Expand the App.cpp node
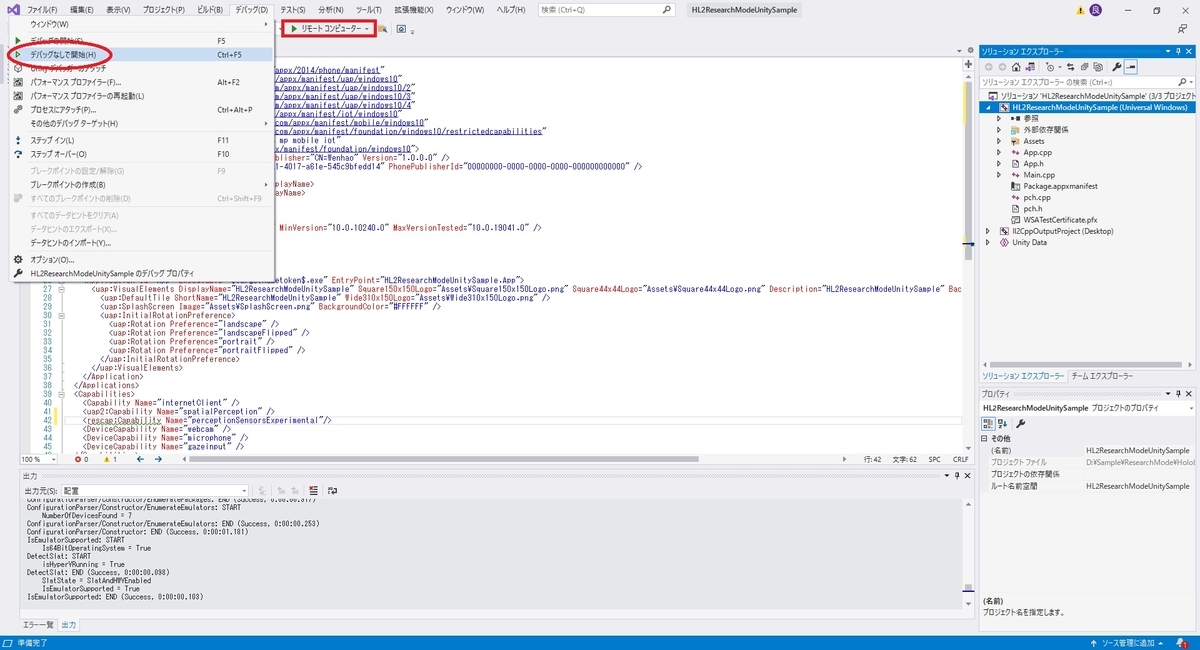Screen dimensions: 1200x650 point(999,152)
